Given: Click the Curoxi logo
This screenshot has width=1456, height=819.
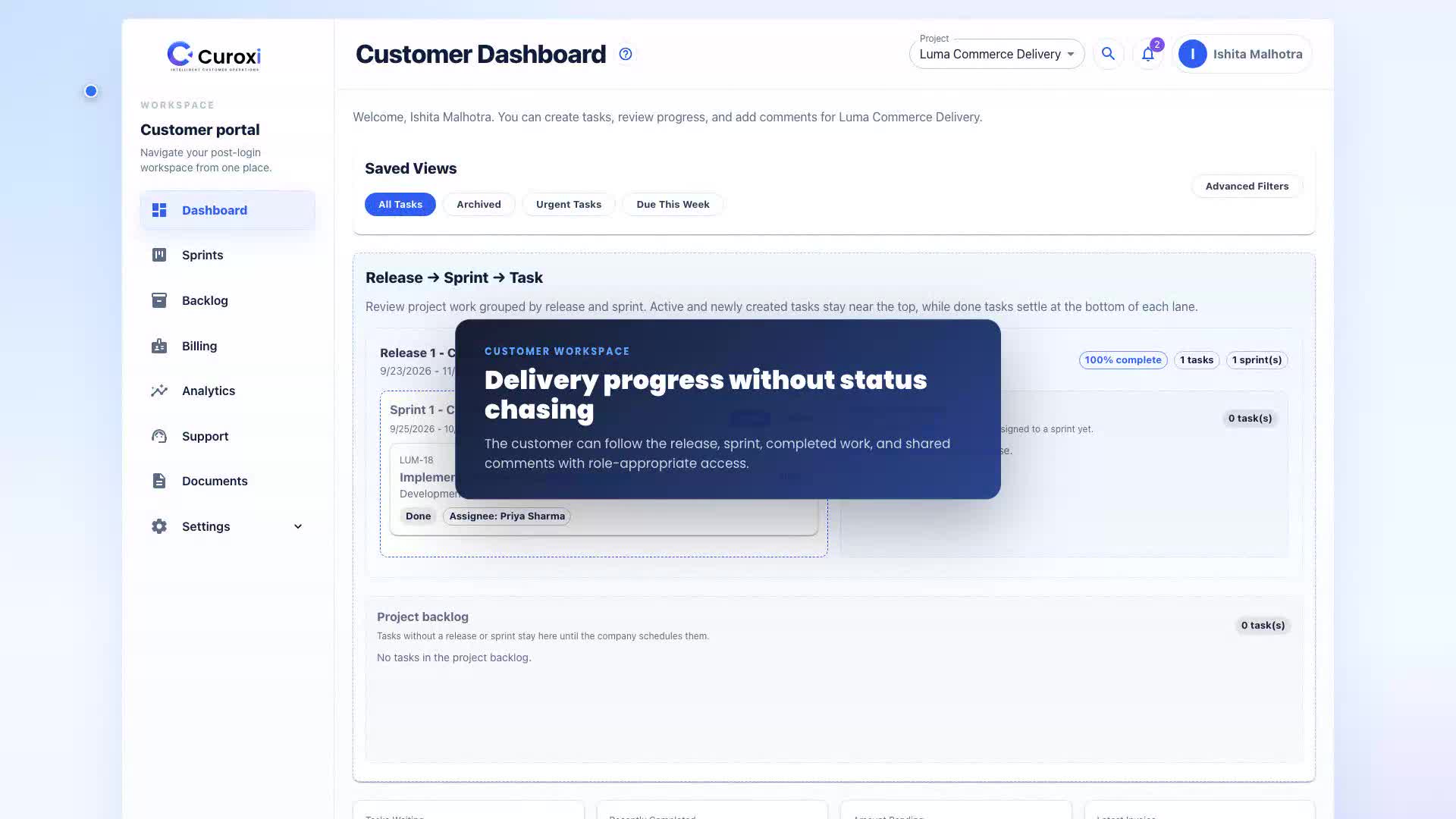Looking at the screenshot, I should (214, 56).
